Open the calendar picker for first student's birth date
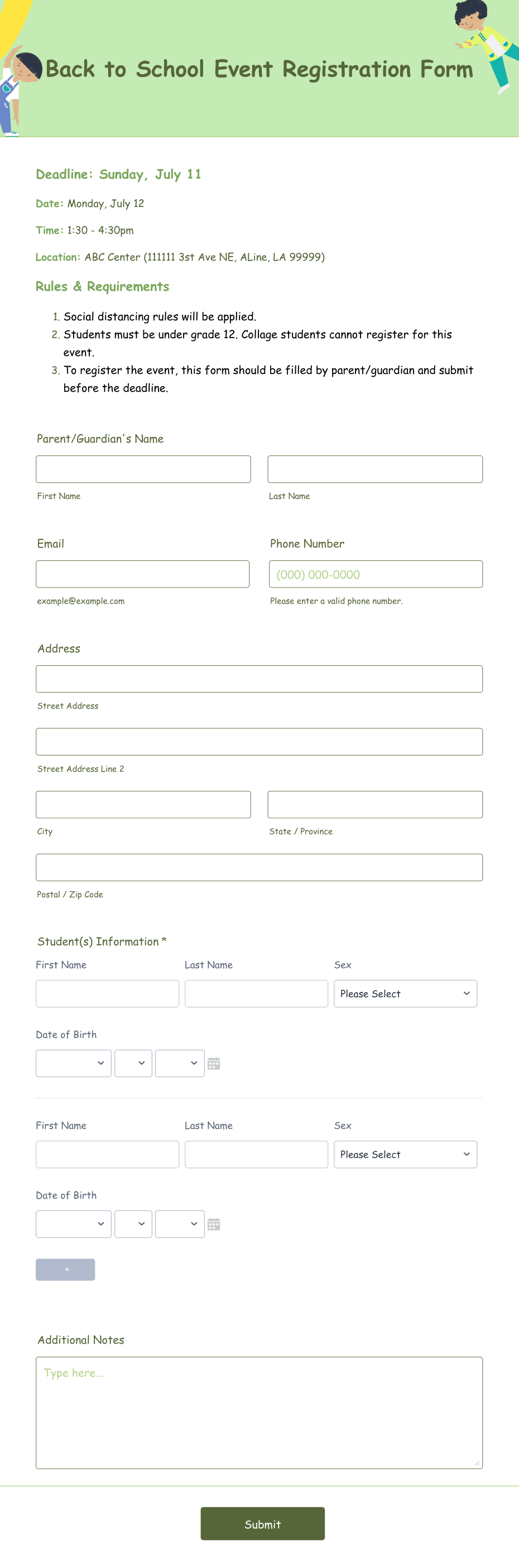The image size is (519, 1568). (214, 1064)
